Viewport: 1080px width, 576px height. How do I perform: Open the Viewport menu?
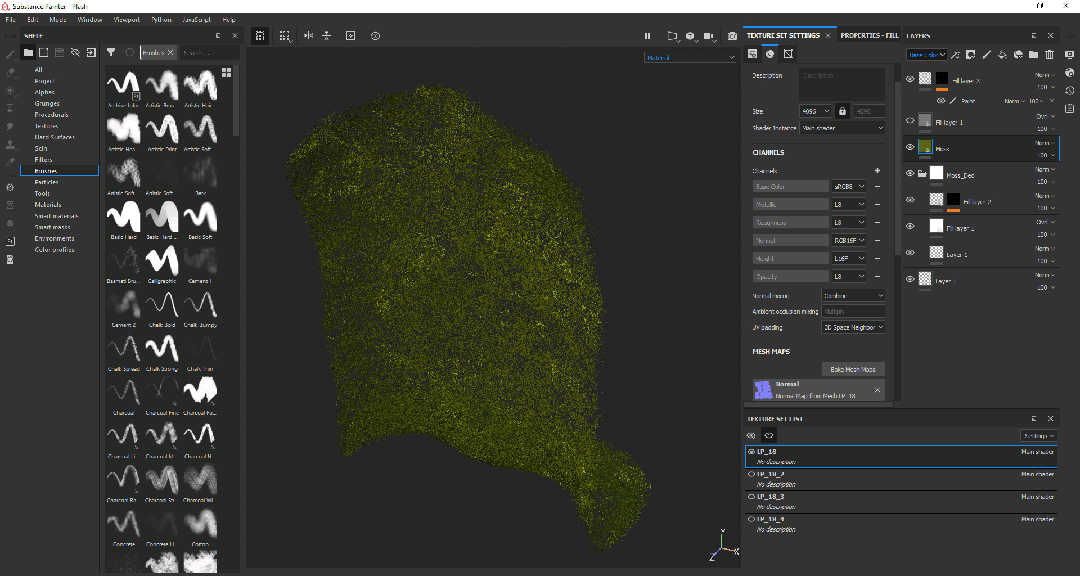126,19
